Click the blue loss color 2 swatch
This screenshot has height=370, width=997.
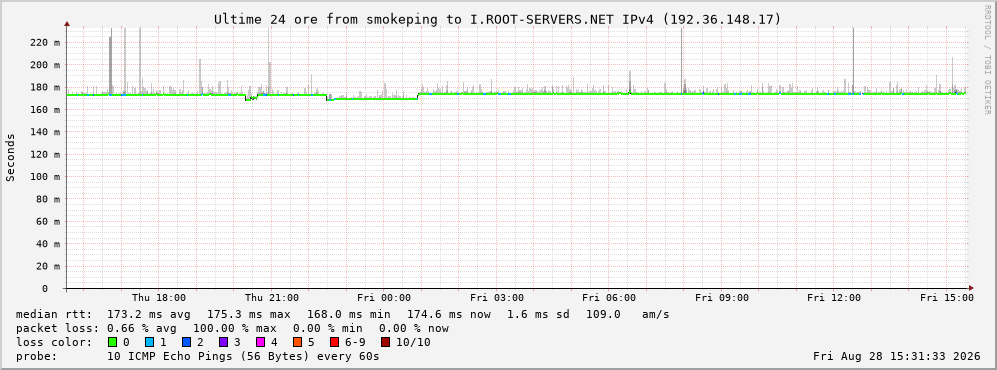coord(187,343)
